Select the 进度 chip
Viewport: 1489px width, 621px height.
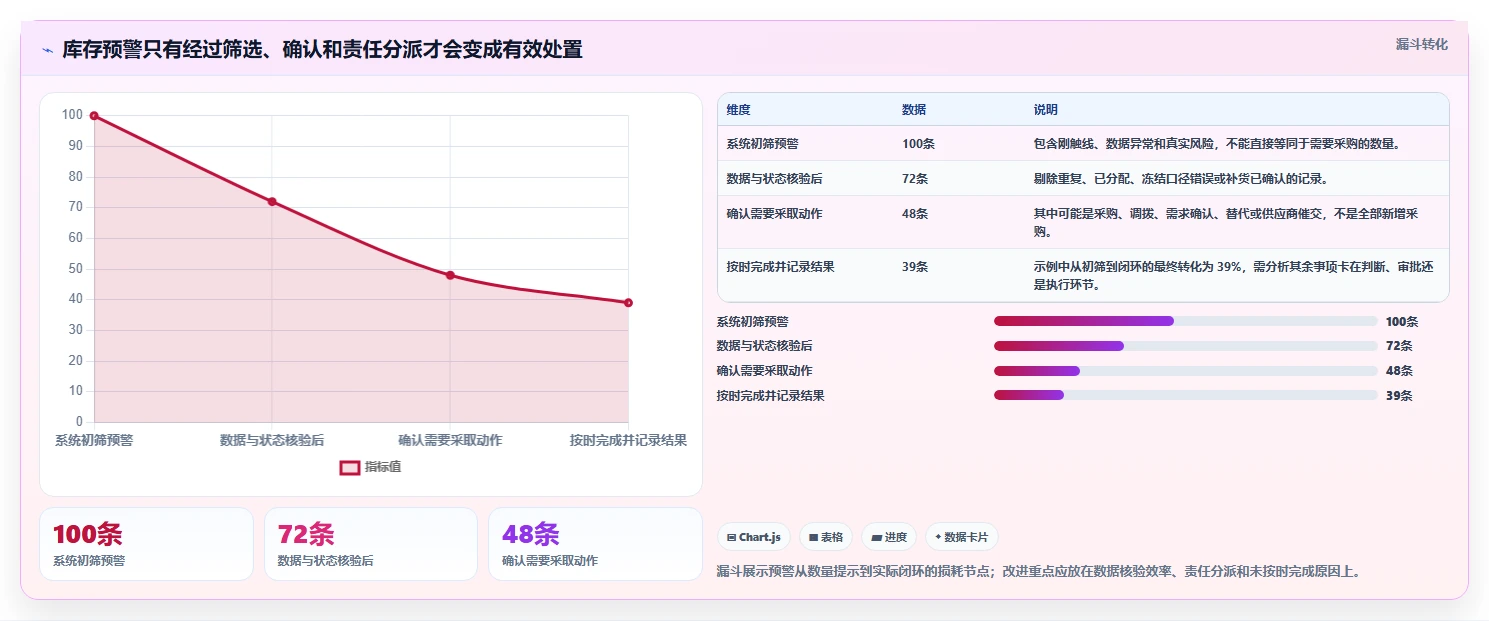(889, 537)
